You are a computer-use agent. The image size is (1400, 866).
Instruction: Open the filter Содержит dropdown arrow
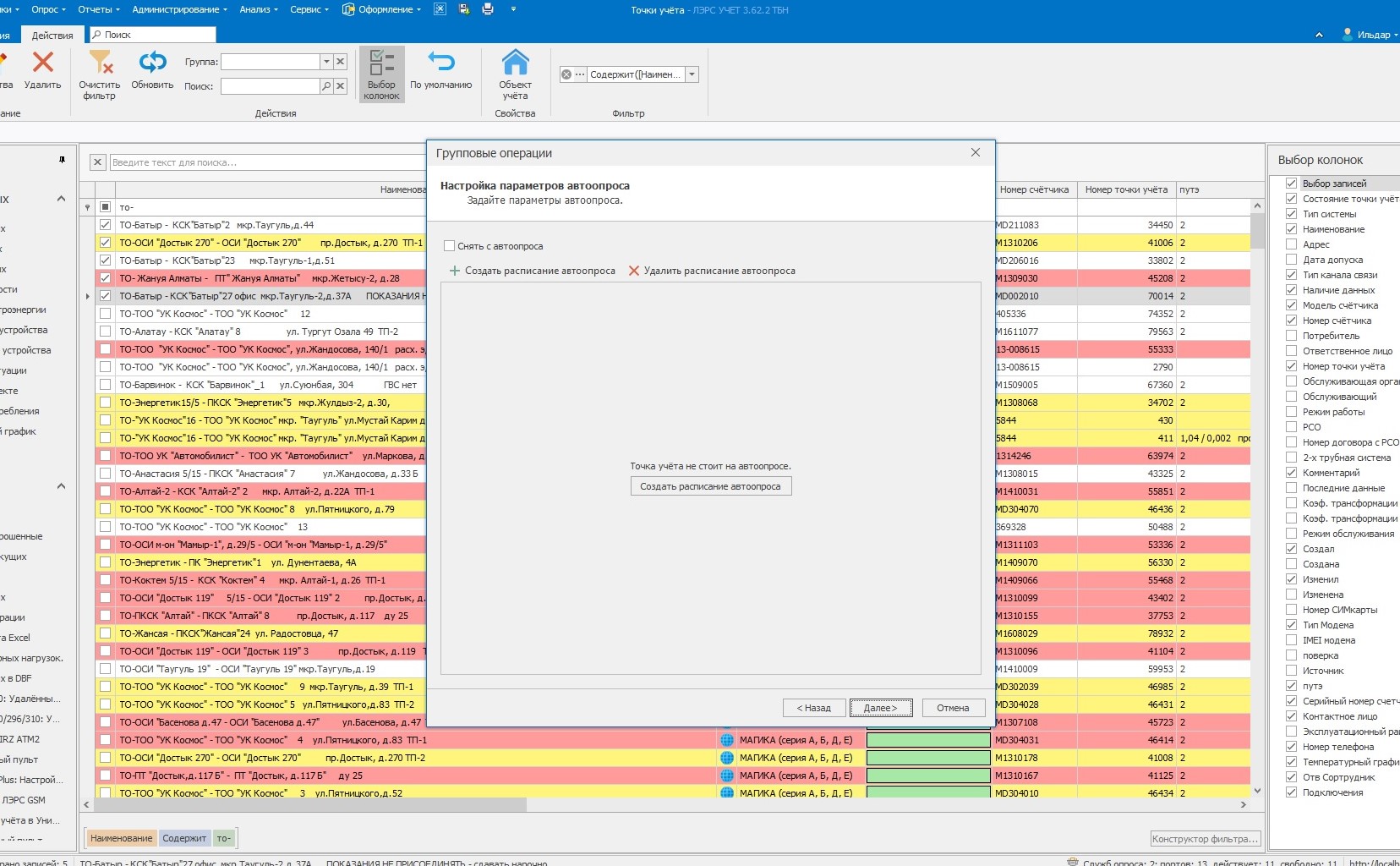pos(692,74)
